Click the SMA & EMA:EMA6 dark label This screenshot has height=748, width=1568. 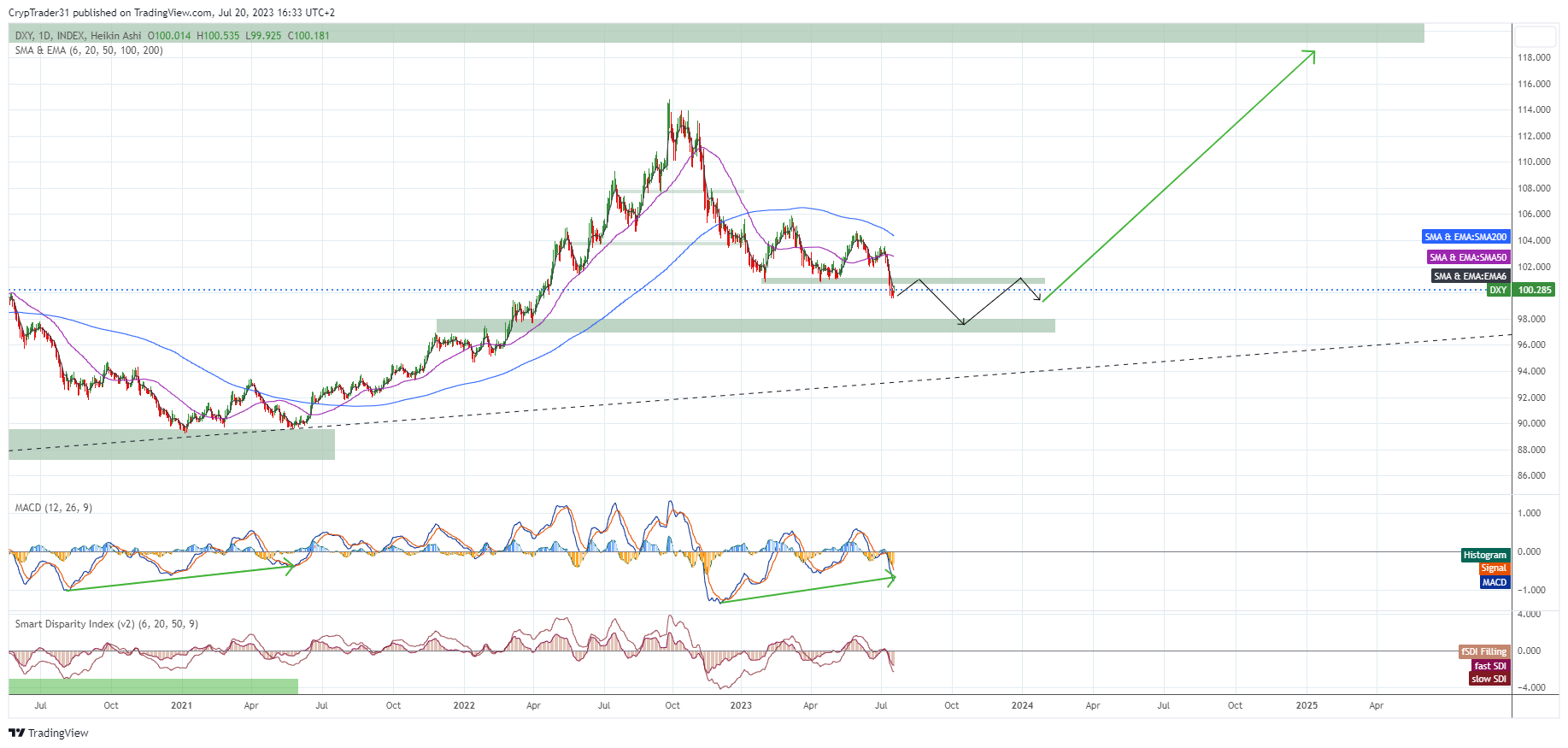pyautogui.click(x=1471, y=276)
